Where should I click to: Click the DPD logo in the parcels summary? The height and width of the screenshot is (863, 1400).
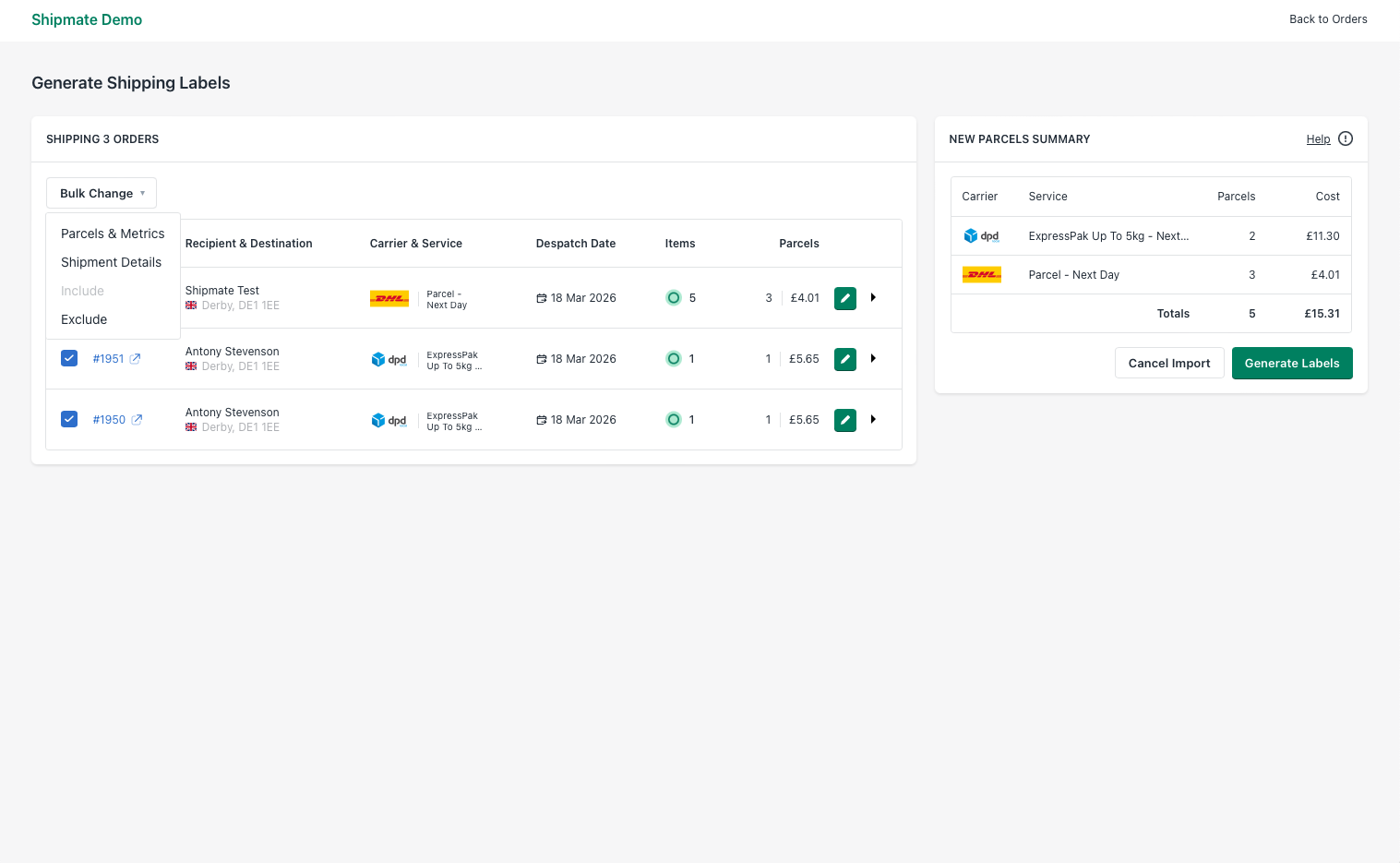pyautogui.click(x=981, y=235)
